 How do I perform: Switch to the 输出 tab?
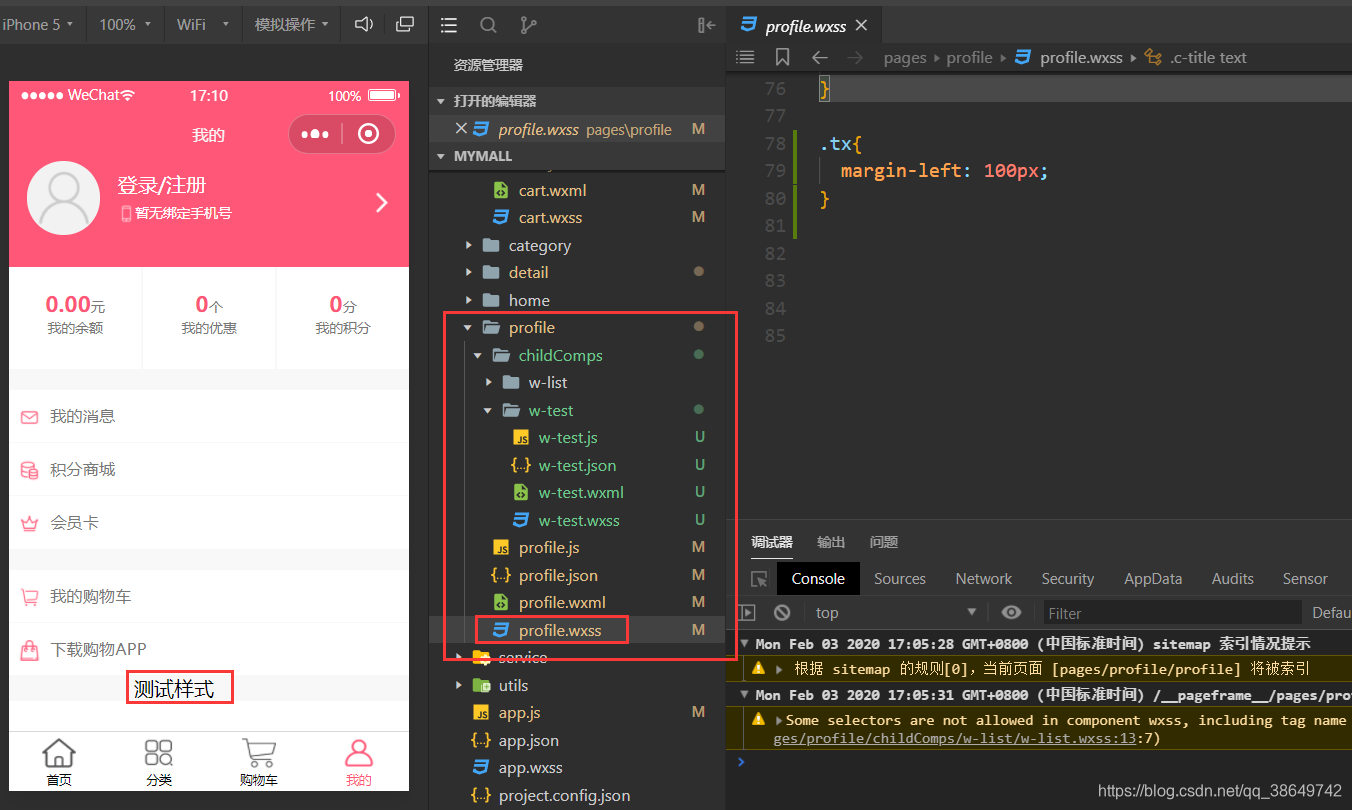[831, 542]
